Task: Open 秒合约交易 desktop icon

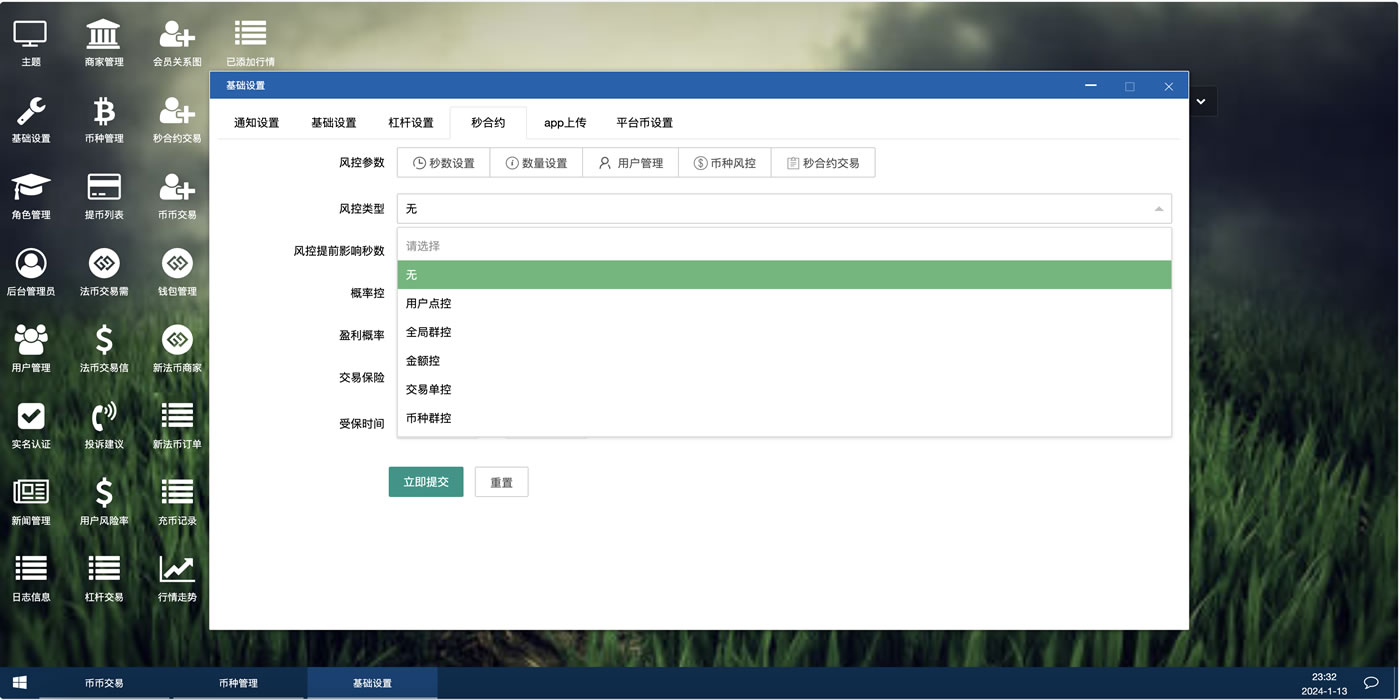Action: tap(177, 120)
